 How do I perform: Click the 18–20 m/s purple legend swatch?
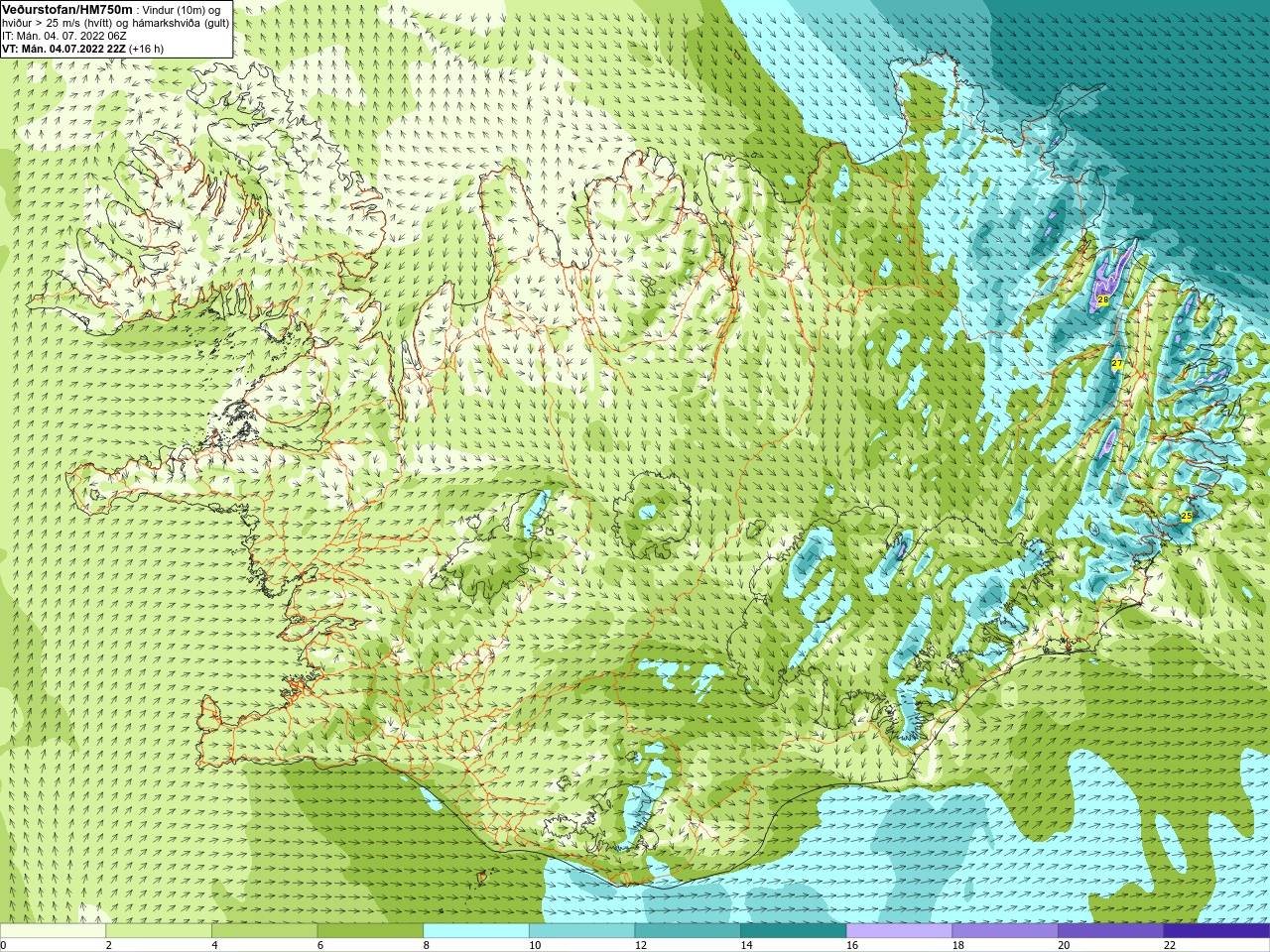[x=1005, y=931]
